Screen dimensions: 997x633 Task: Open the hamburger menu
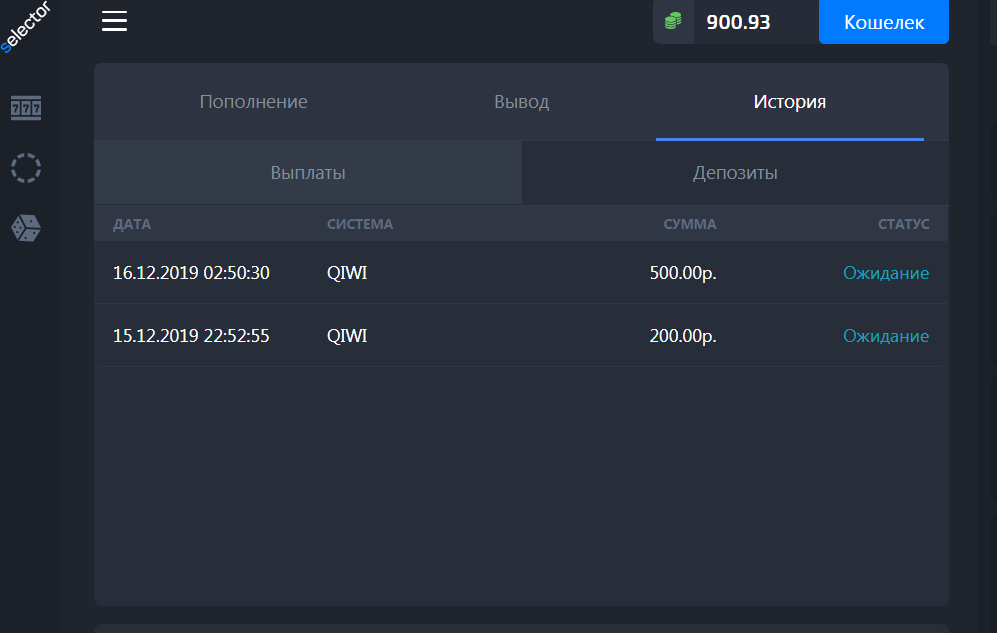115,21
